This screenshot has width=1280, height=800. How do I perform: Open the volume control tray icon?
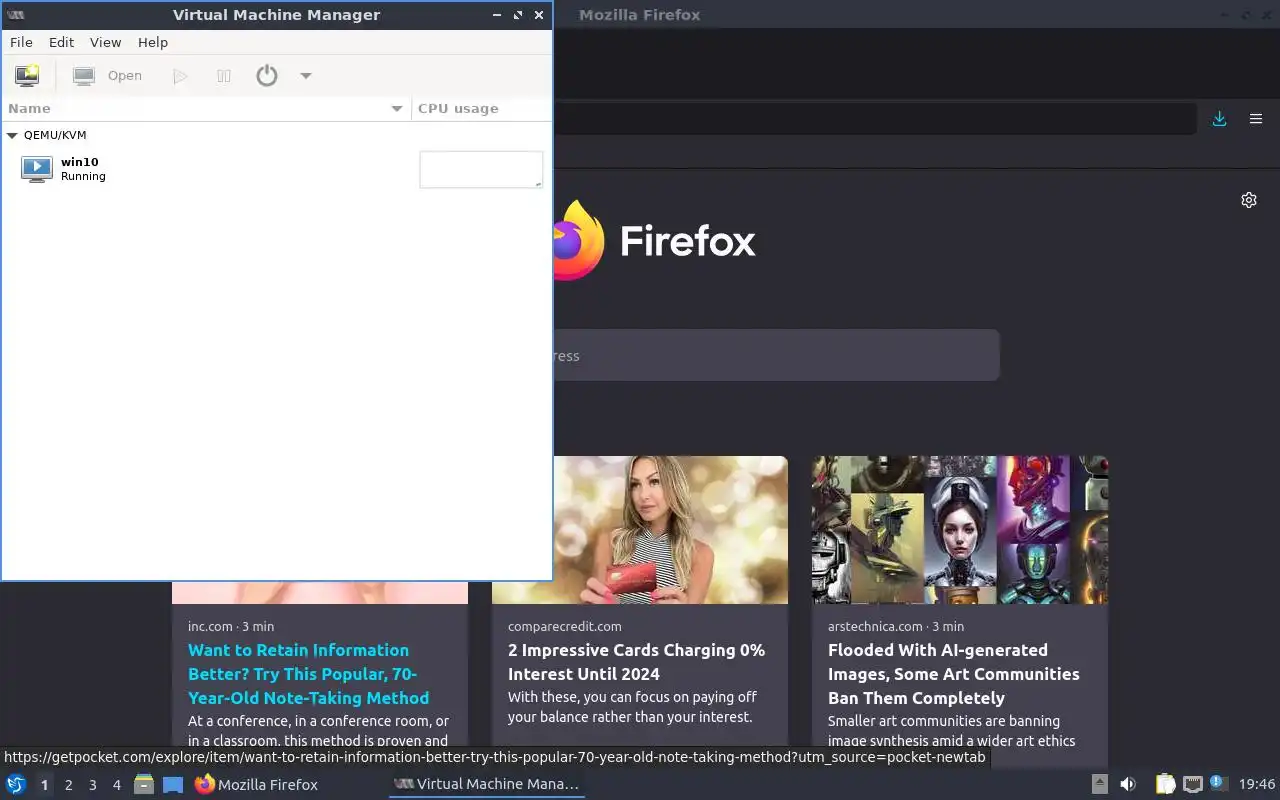coord(1128,785)
